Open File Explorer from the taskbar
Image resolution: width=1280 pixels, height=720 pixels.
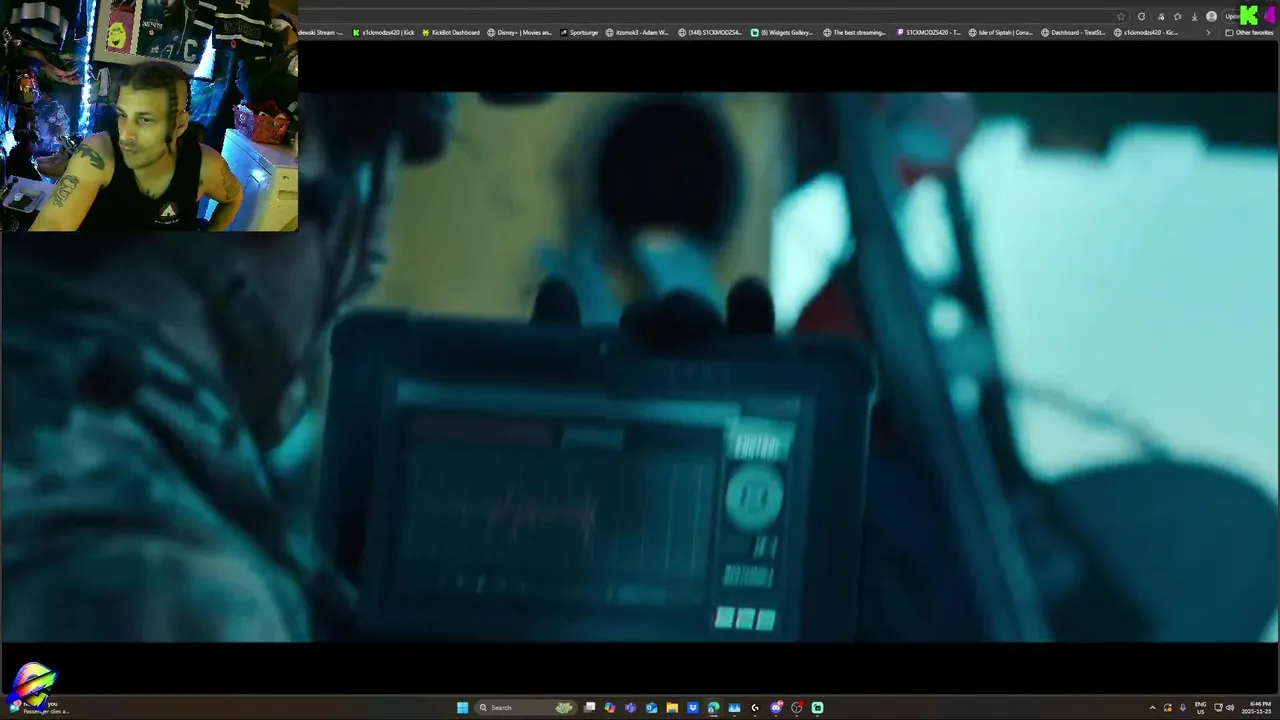[x=672, y=707]
